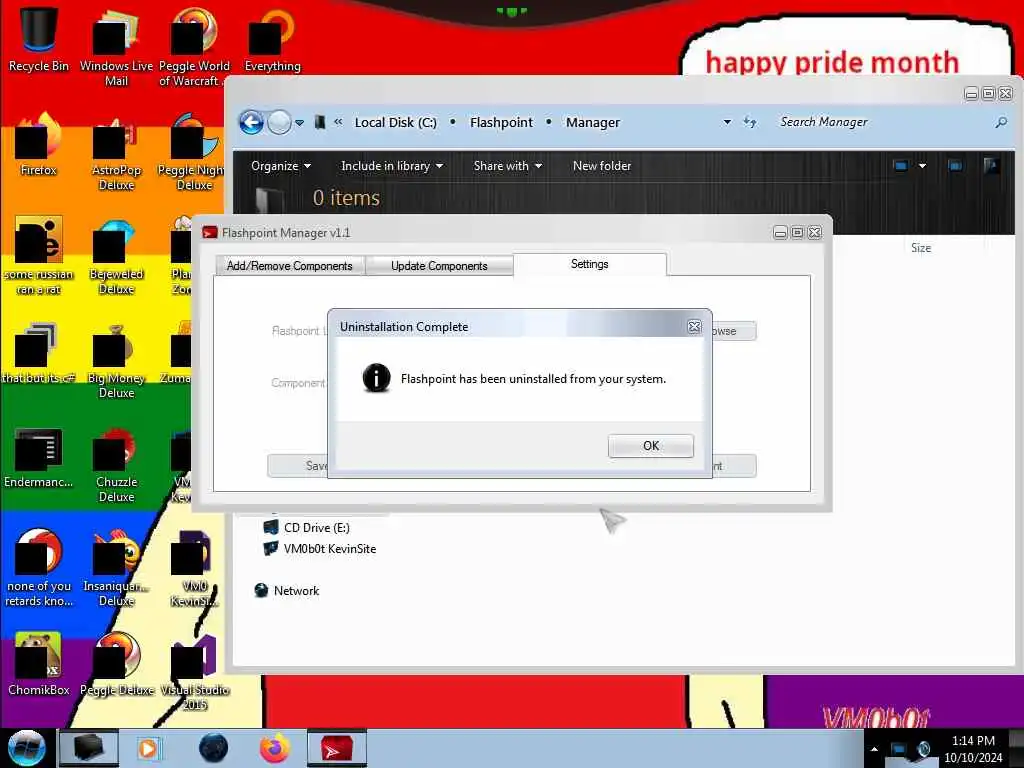Open Share with menu
1024x768 pixels.
coord(507,166)
